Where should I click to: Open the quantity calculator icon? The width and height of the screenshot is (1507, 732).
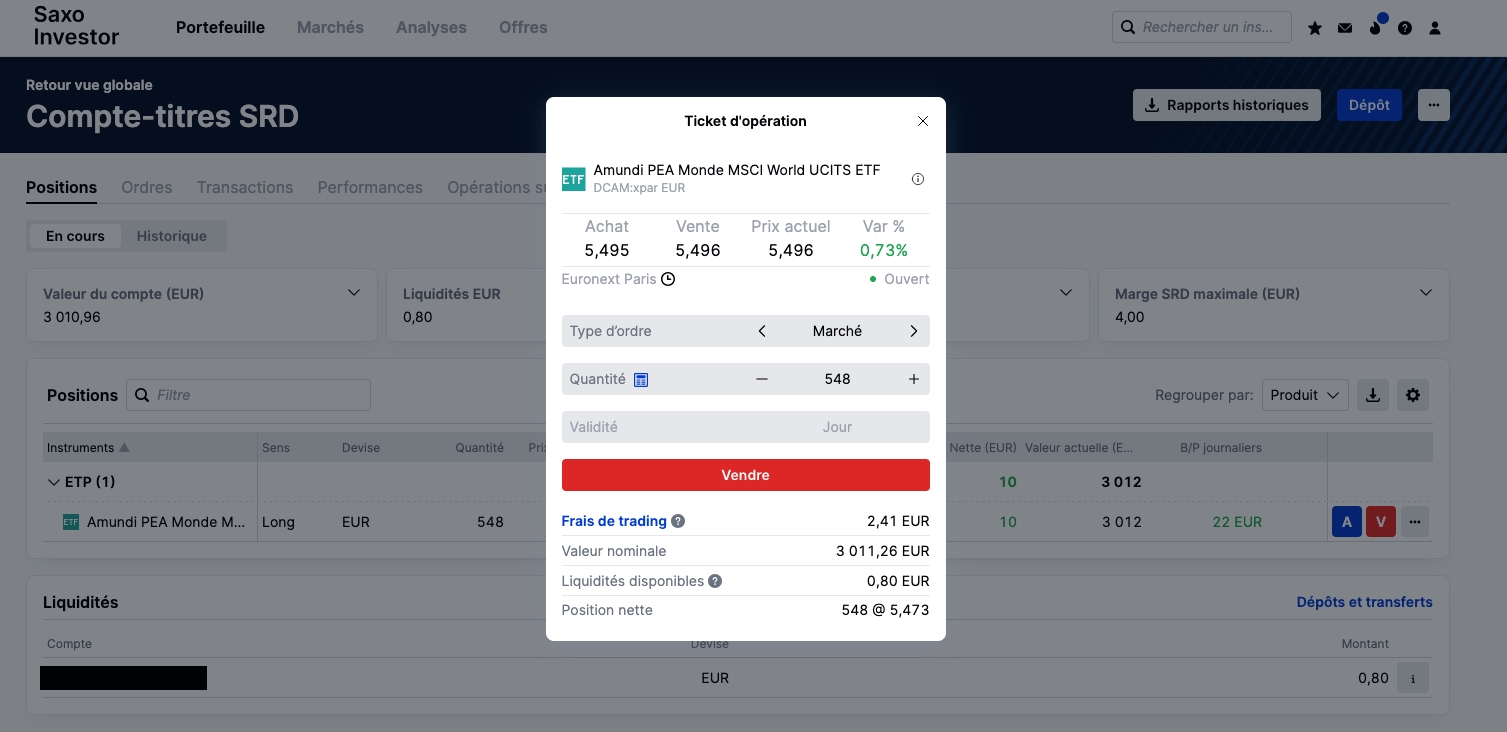(x=641, y=380)
